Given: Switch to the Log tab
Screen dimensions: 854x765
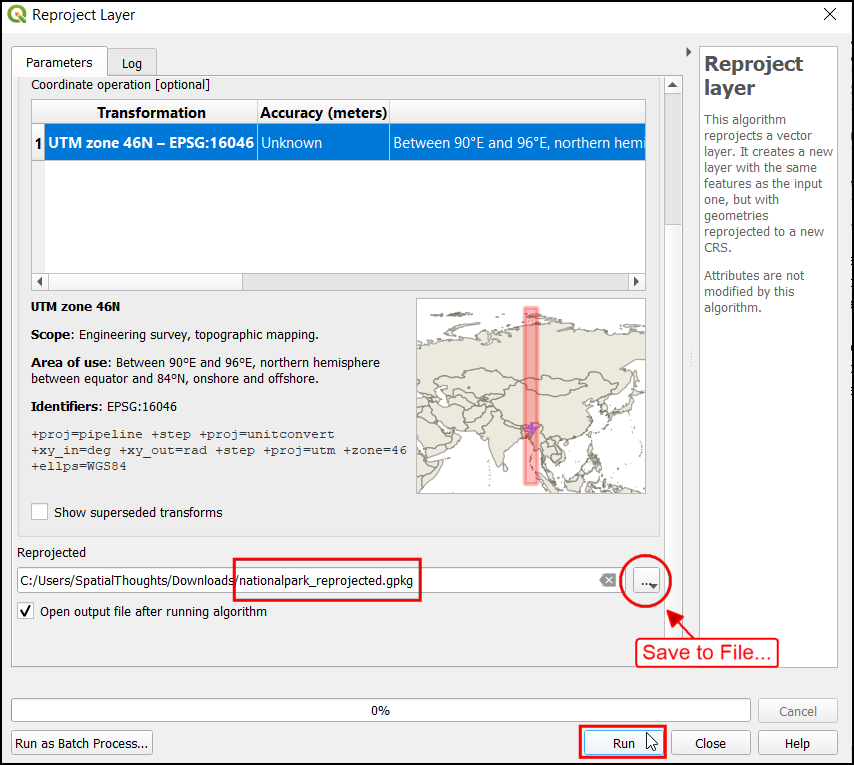Looking at the screenshot, I should click(x=132, y=63).
